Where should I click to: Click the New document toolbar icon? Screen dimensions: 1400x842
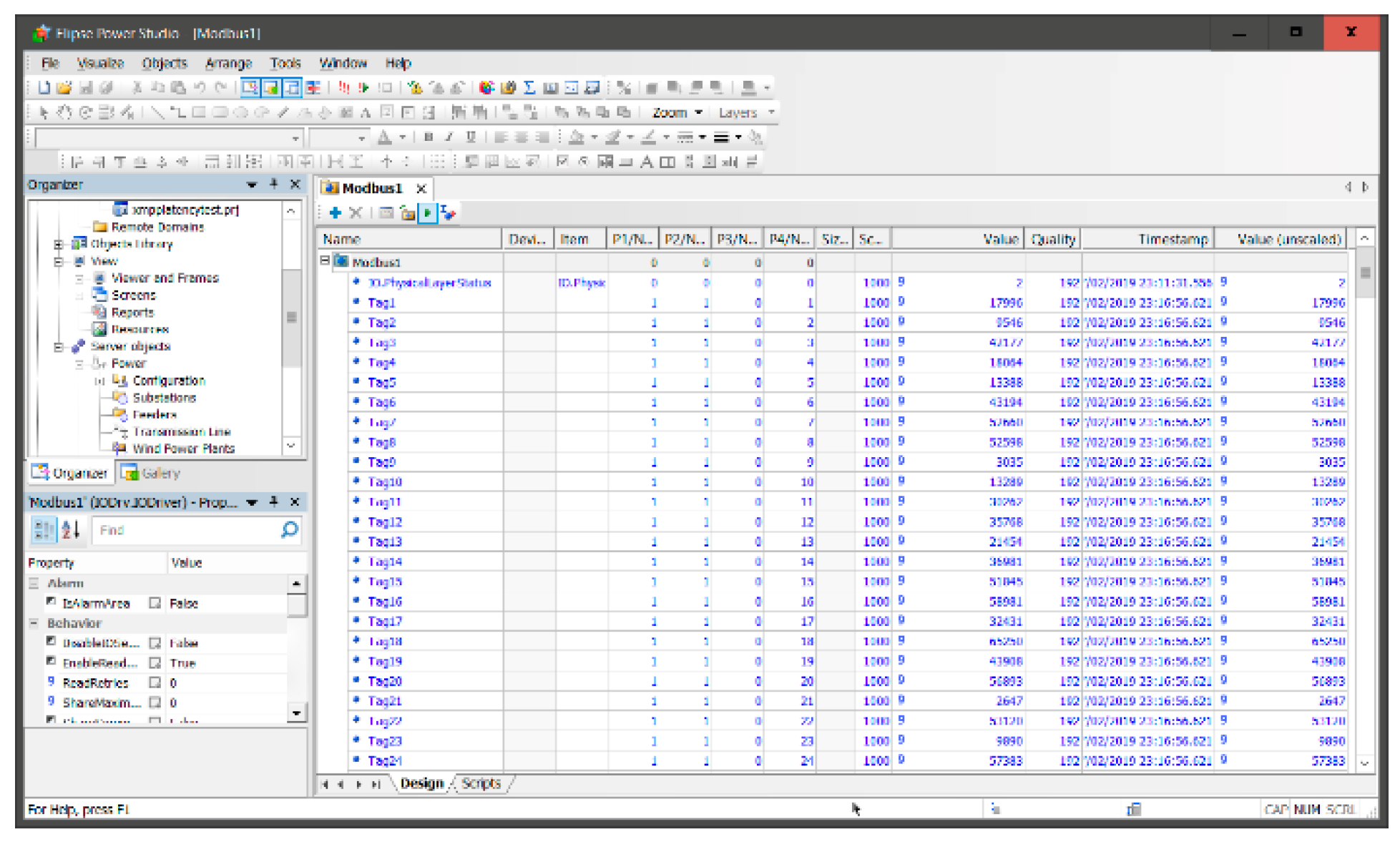pyautogui.click(x=44, y=88)
